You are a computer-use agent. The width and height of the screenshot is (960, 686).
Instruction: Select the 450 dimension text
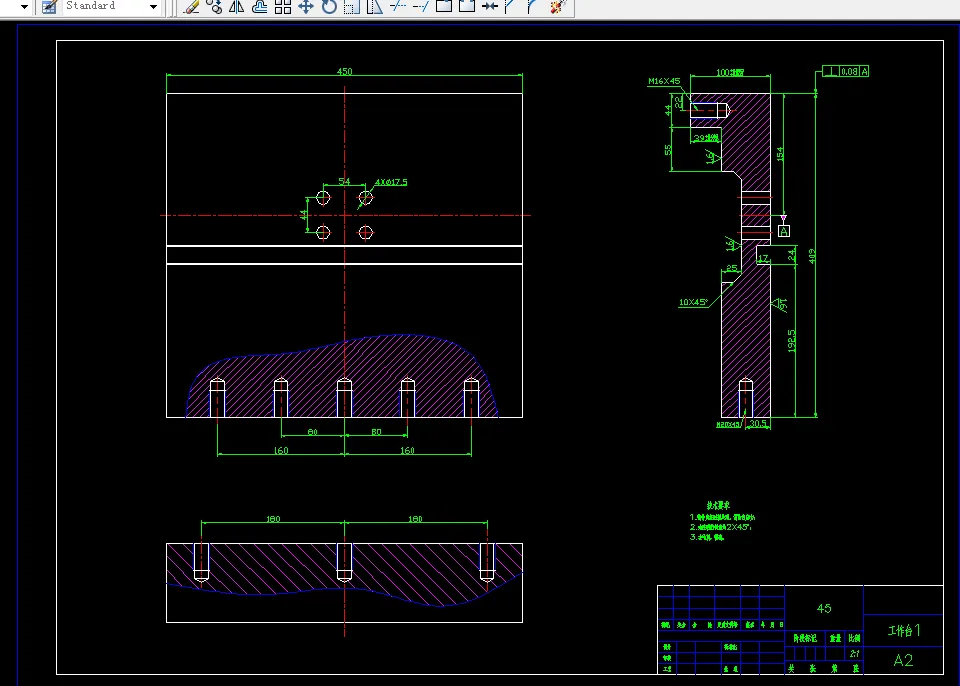(x=344, y=72)
